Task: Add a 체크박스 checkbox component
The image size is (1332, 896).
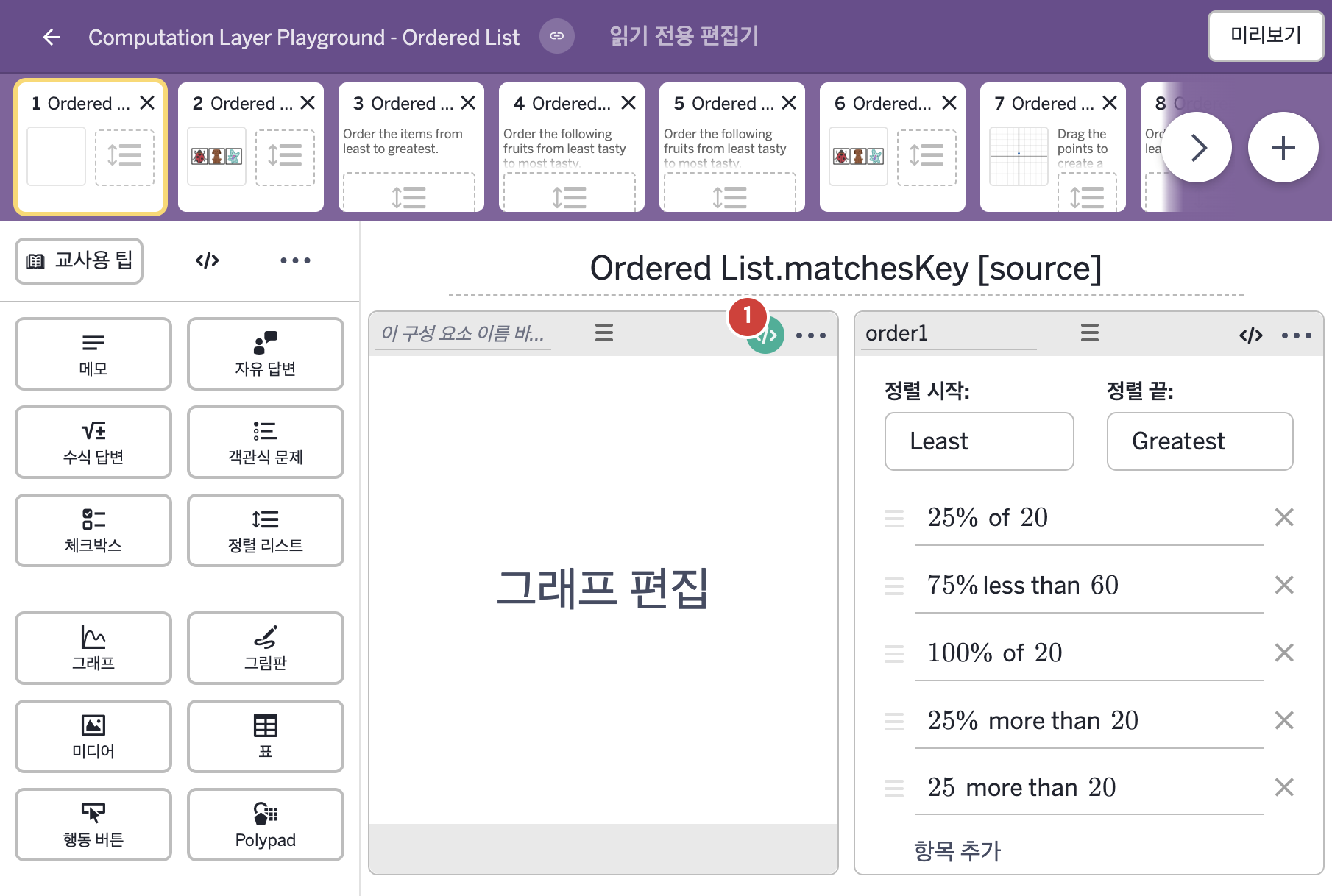Action: coord(93,530)
